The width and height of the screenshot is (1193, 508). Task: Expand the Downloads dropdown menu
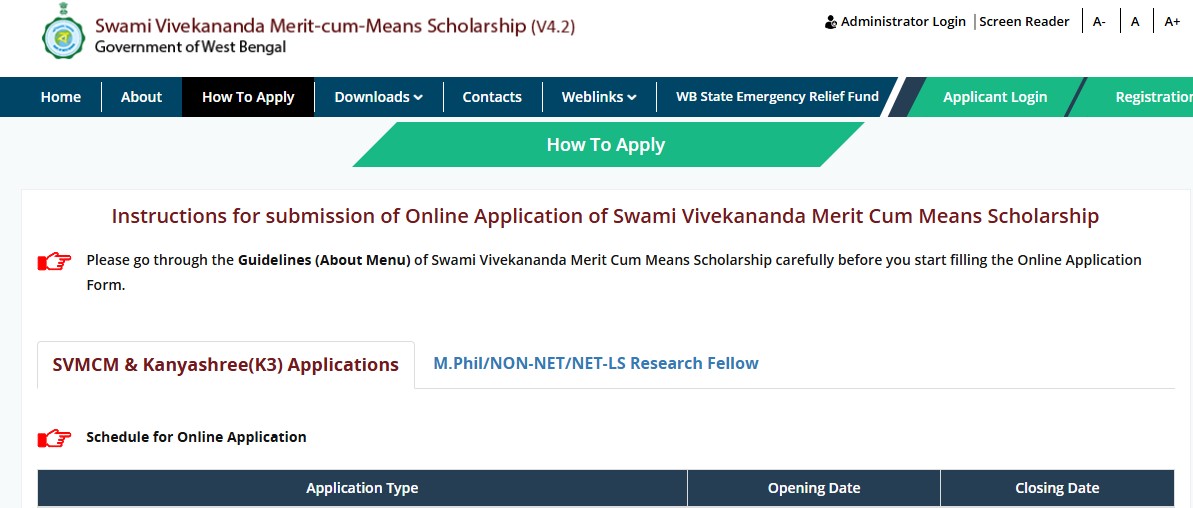click(378, 97)
